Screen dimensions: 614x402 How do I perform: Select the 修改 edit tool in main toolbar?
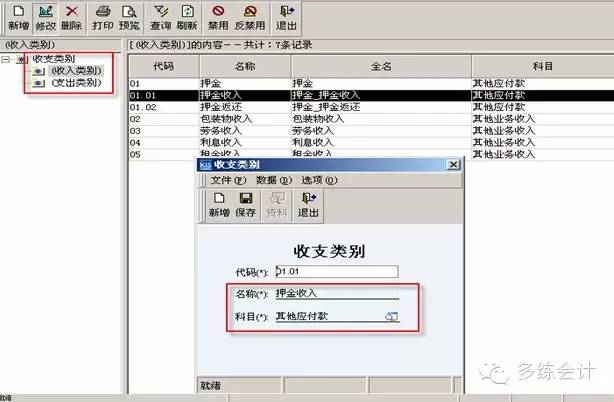coord(45,18)
